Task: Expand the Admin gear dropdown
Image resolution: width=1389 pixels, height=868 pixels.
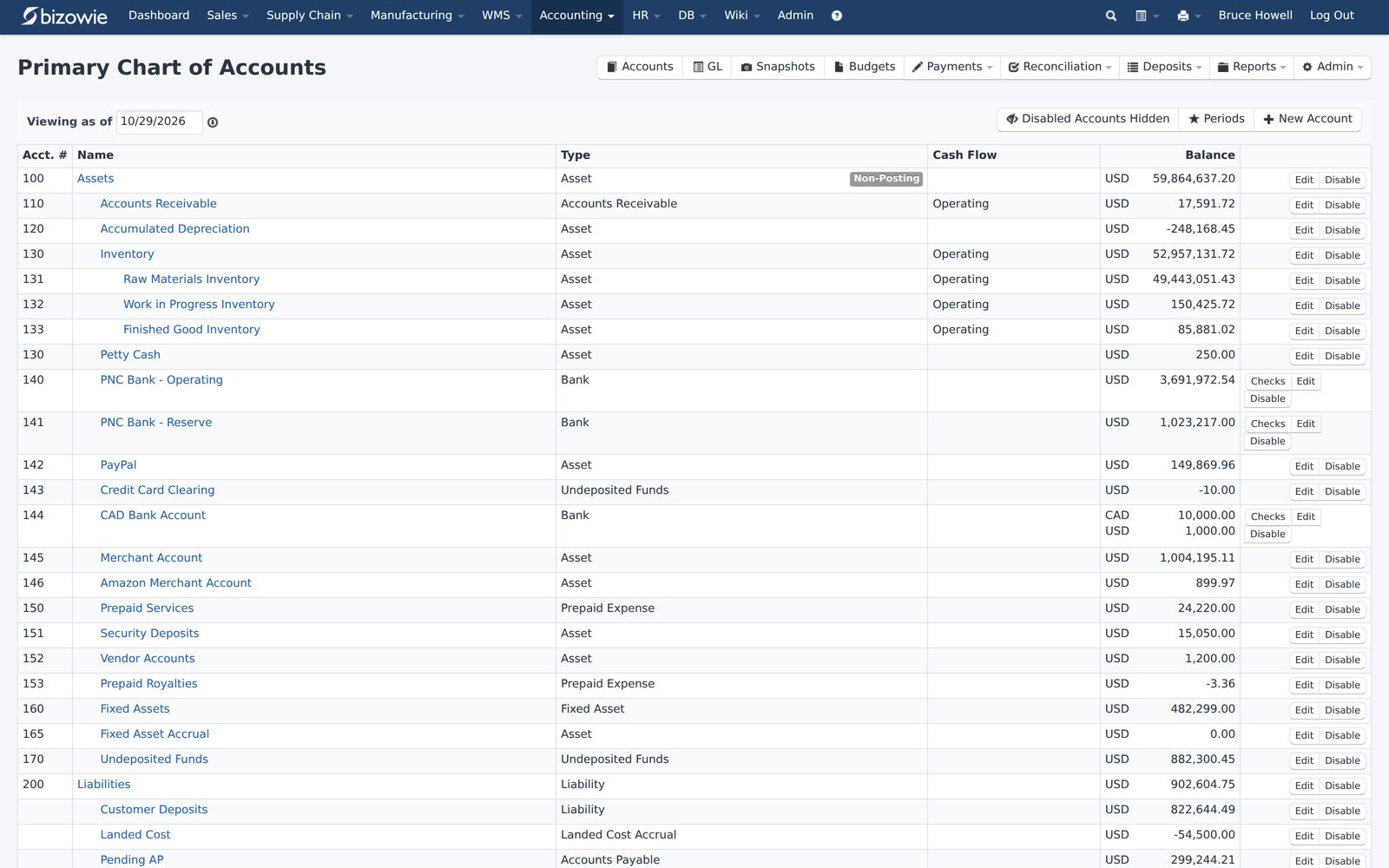Action: [x=1333, y=67]
